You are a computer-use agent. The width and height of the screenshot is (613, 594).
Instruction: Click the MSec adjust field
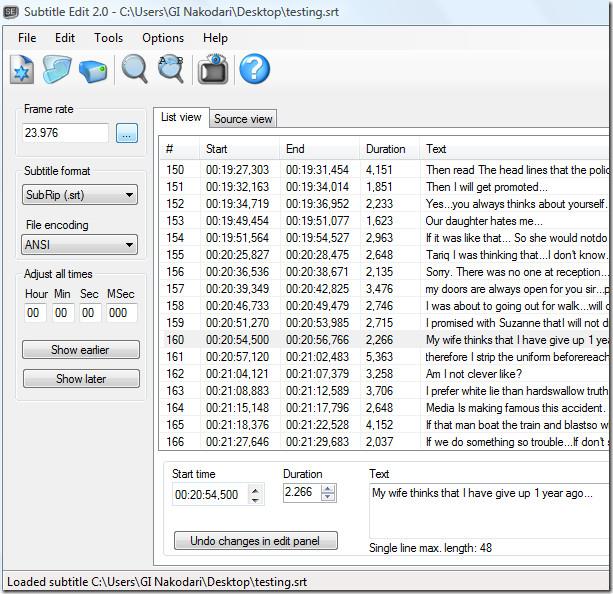point(121,313)
